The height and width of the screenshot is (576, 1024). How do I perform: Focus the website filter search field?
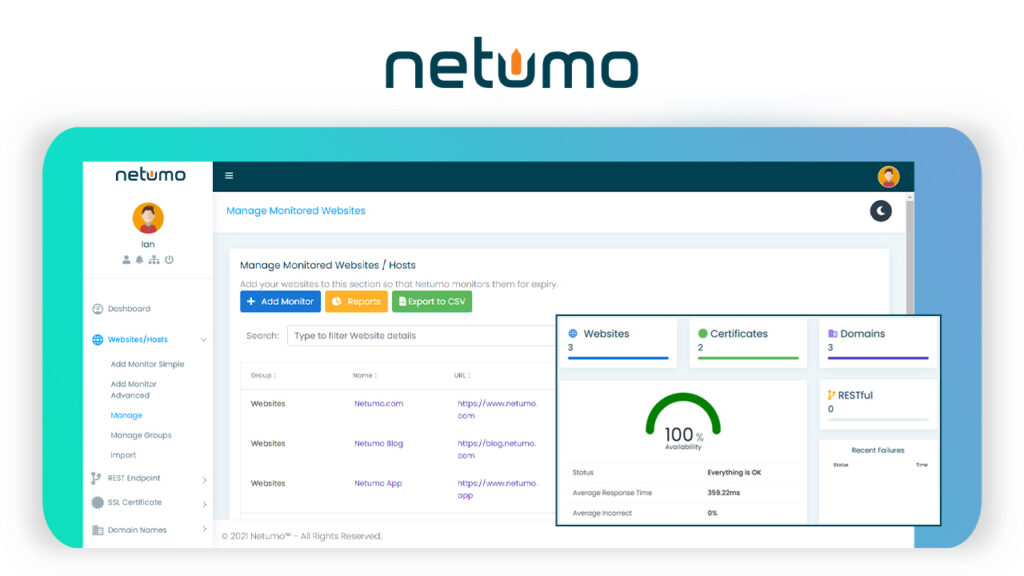(x=421, y=336)
